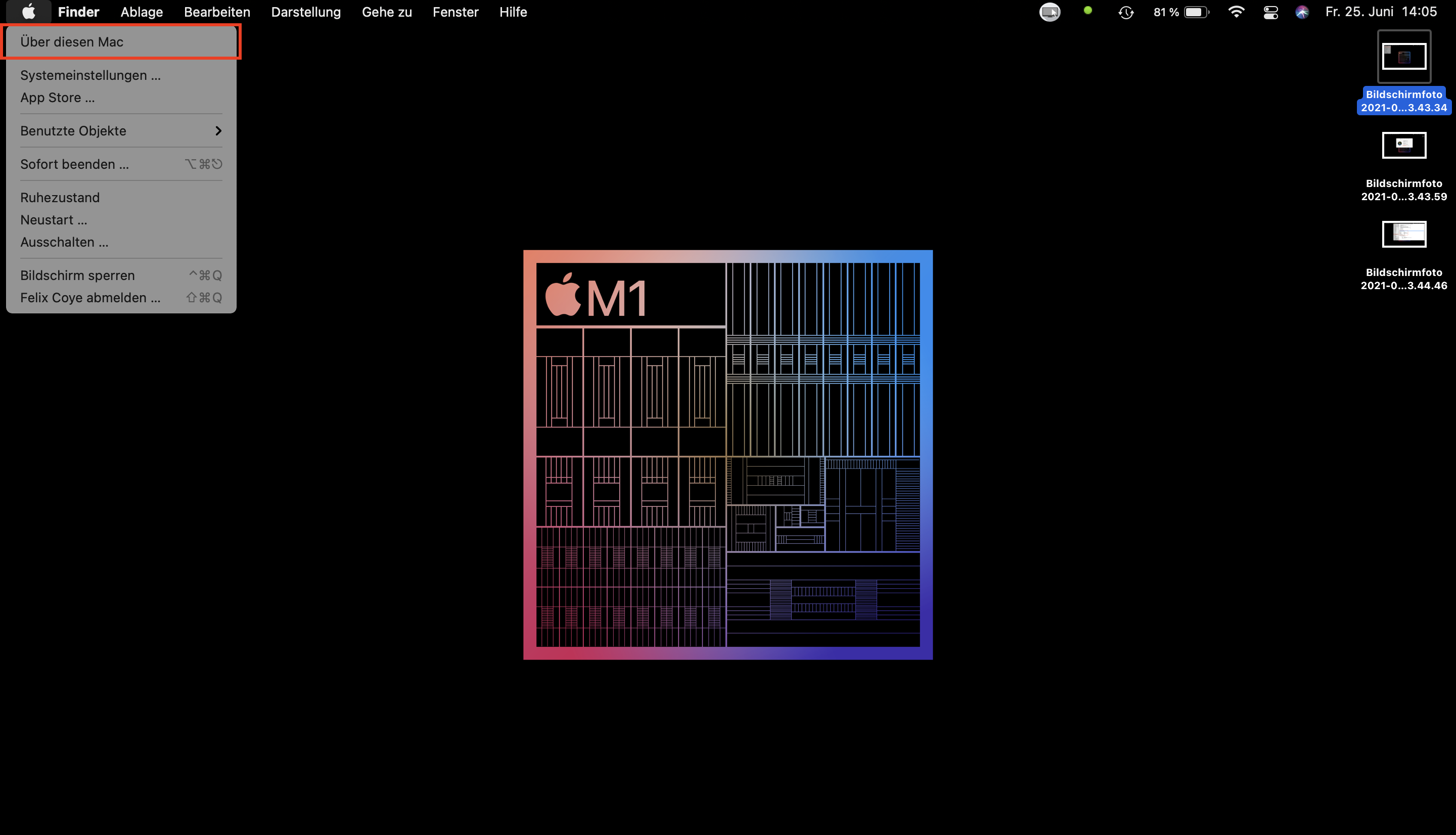The image size is (1456, 835).
Task: Click the Time Machine menu bar icon
Action: (x=1126, y=12)
